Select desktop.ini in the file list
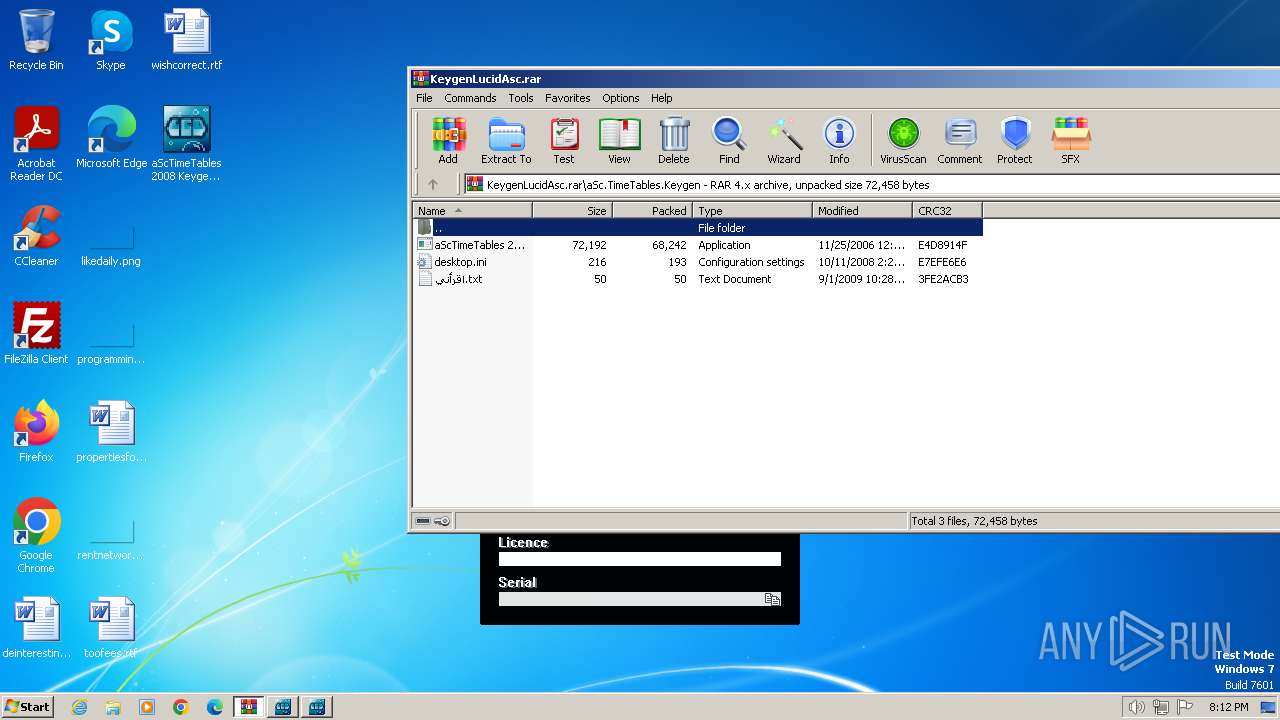1280x720 pixels. tap(460, 262)
